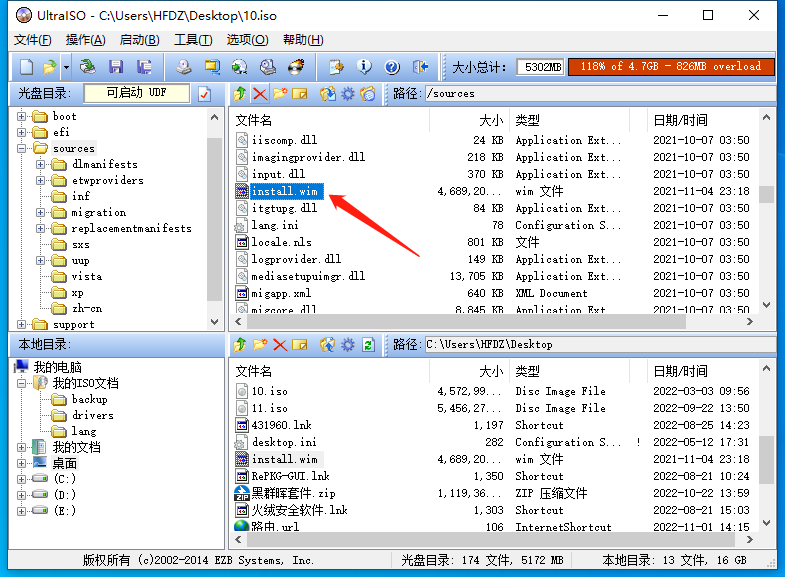This screenshot has width=785, height=577.
Task: Expand the migration folder node
Action: click(x=41, y=213)
